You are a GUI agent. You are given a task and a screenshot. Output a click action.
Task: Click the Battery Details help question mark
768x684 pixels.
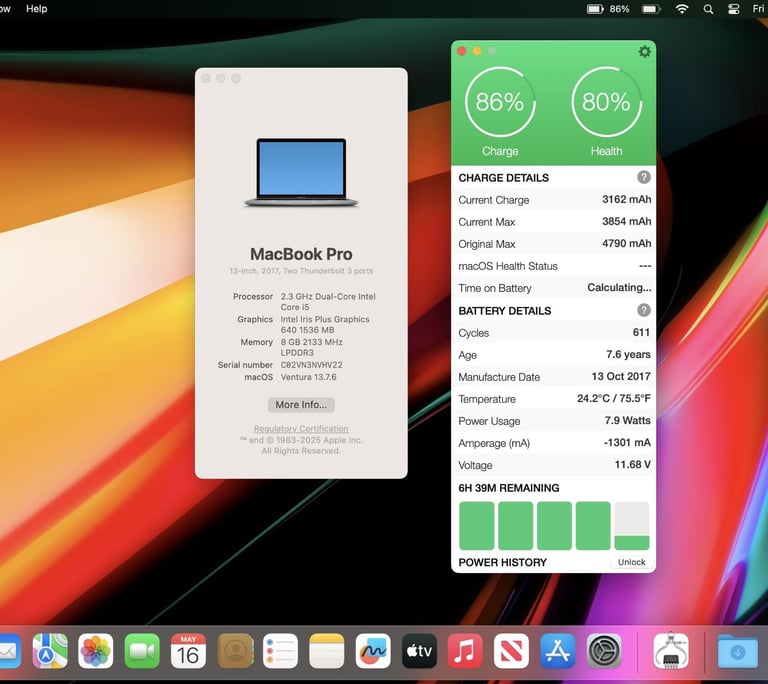tap(644, 310)
